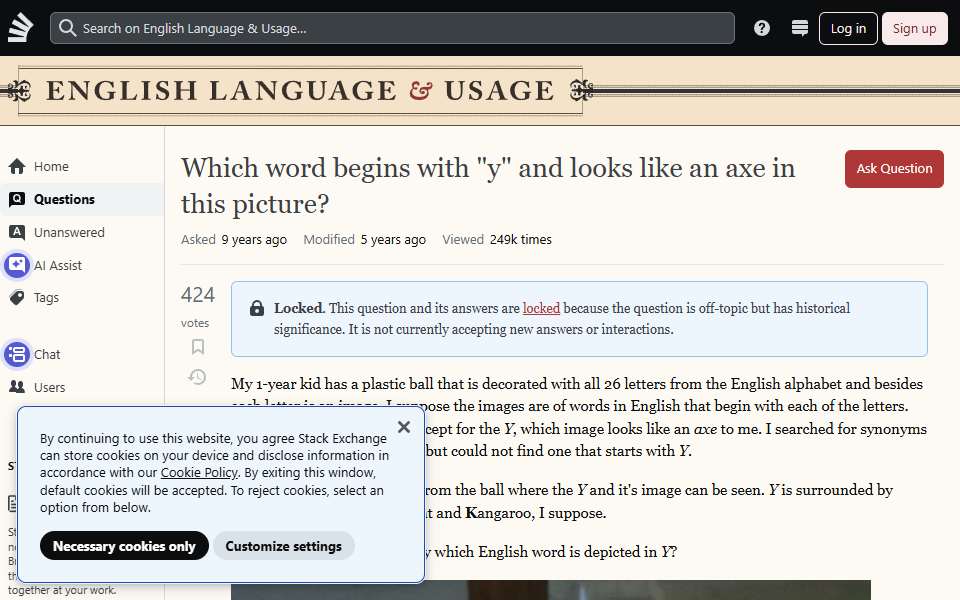
Task: Dismiss the cookie banner with the X
Action: click(403, 427)
